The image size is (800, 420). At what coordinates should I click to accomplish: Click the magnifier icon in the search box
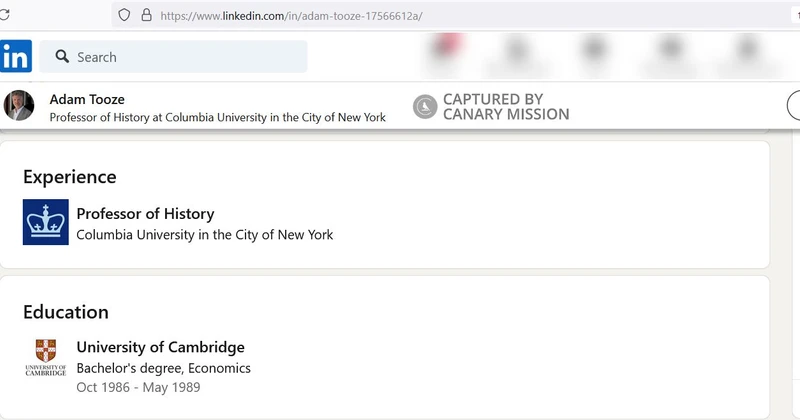(x=62, y=57)
